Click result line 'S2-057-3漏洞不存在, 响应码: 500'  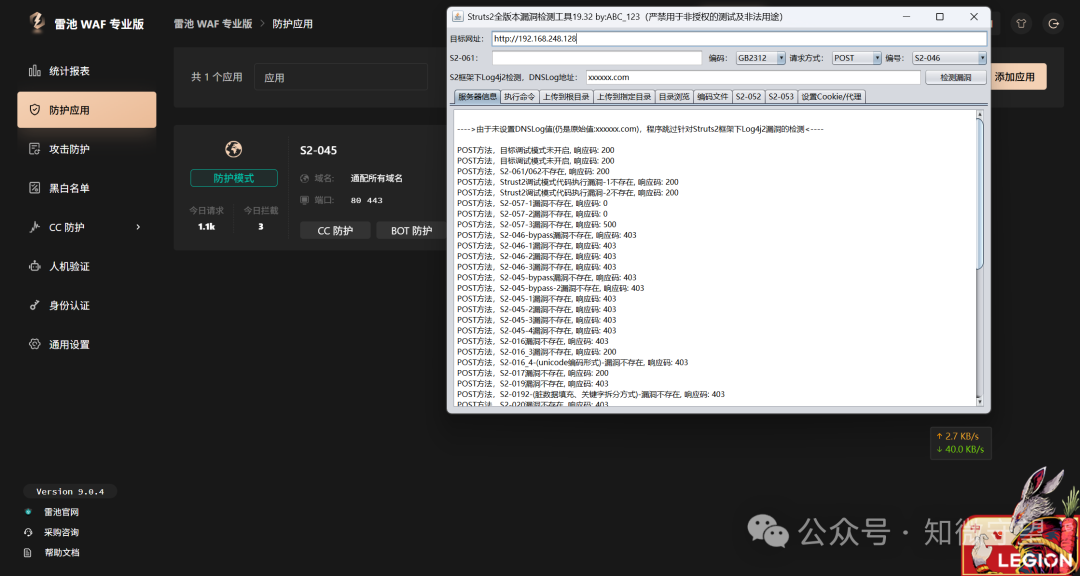click(537, 225)
